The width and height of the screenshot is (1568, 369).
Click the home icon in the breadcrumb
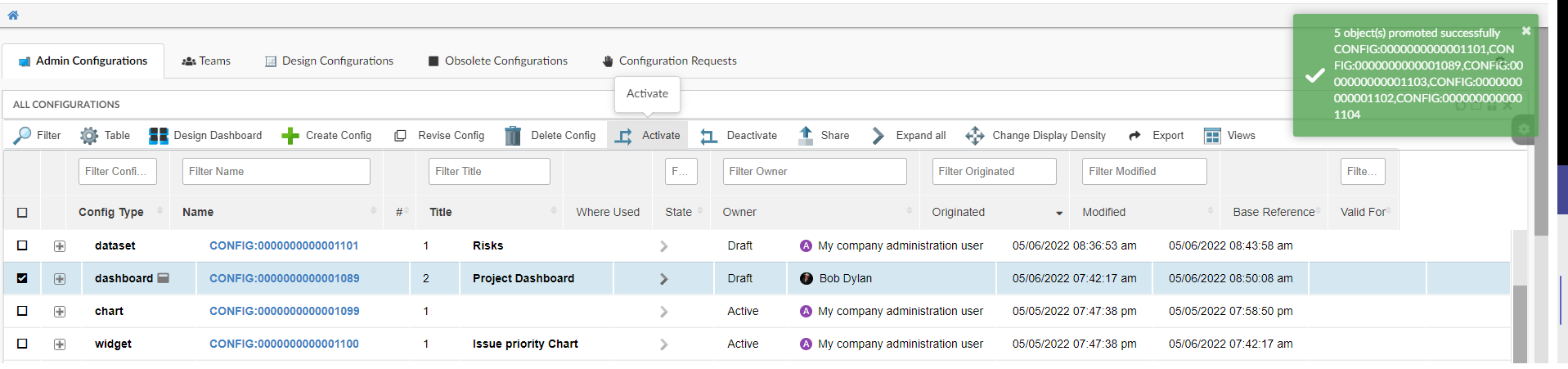(x=13, y=15)
